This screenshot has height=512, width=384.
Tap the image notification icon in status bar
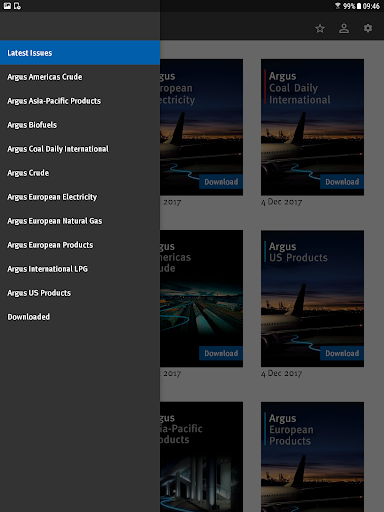pyautogui.click(x=7, y=6)
